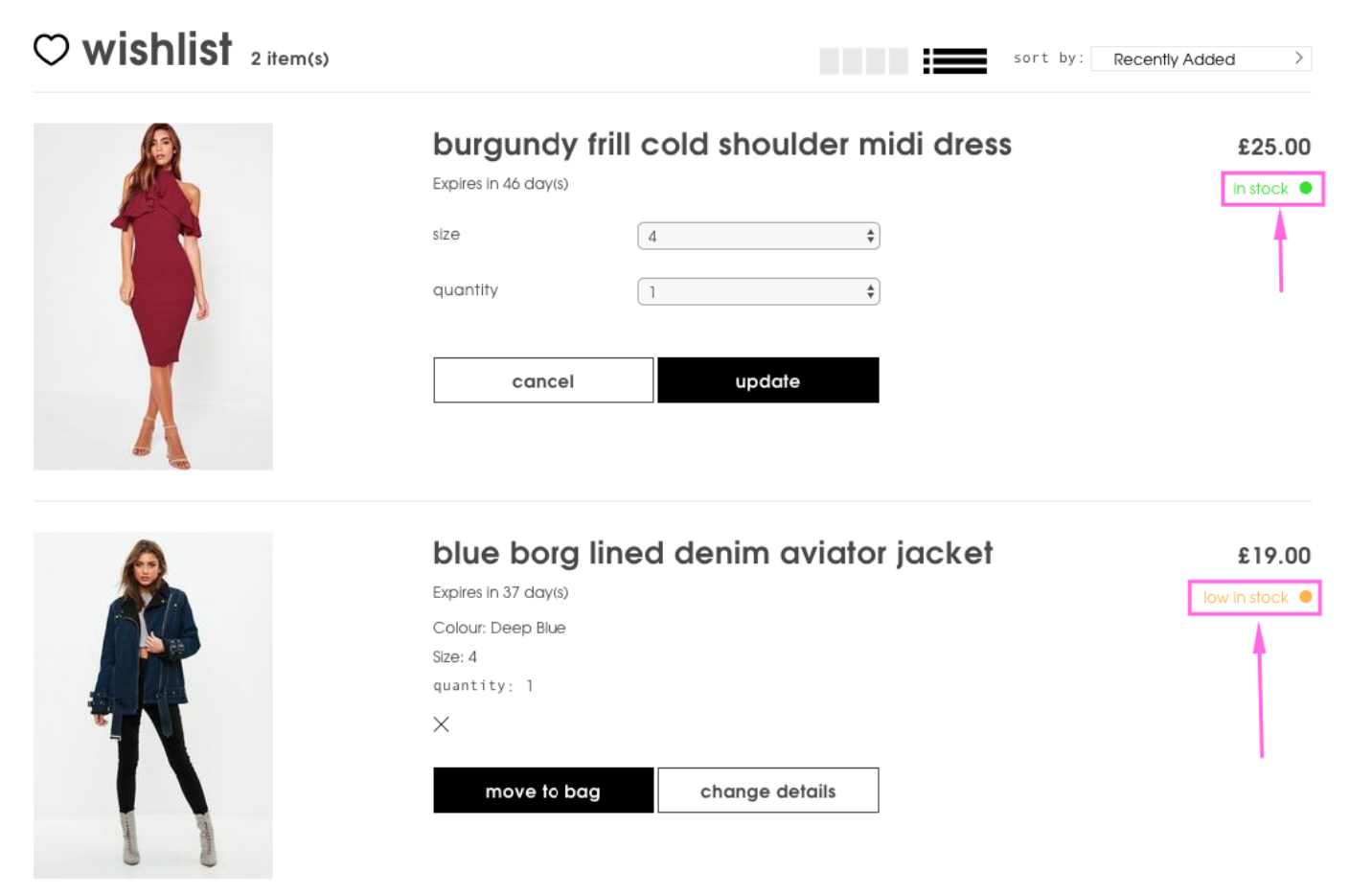The height and width of the screenshot is (895, 1372).
Task: Open the burgundy dress product image
Action: pyautogui.click(x=153, y=296)
